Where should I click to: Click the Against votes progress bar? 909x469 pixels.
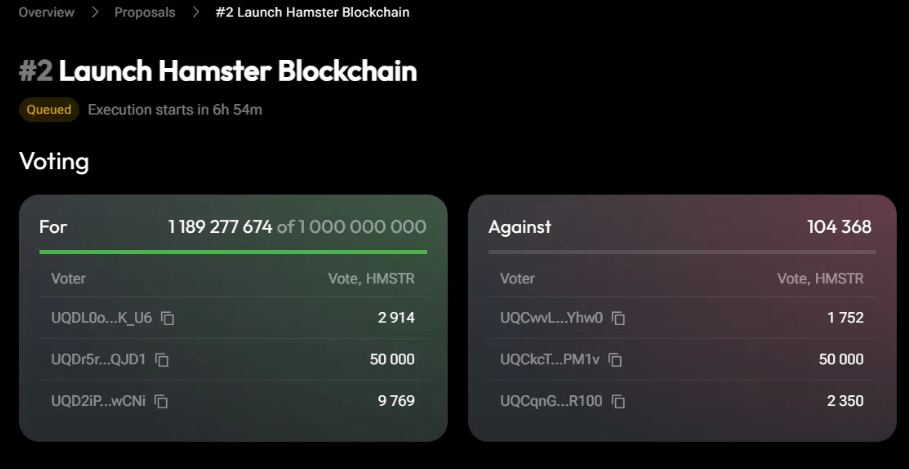click(x=680, y=252)
